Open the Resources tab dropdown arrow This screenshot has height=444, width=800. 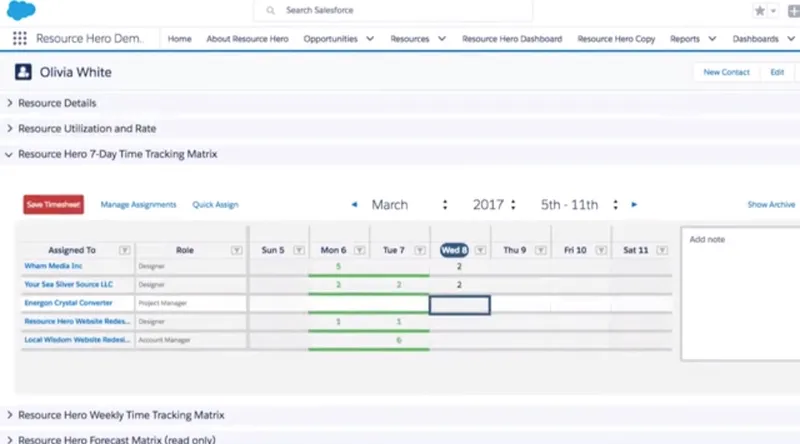442,39
